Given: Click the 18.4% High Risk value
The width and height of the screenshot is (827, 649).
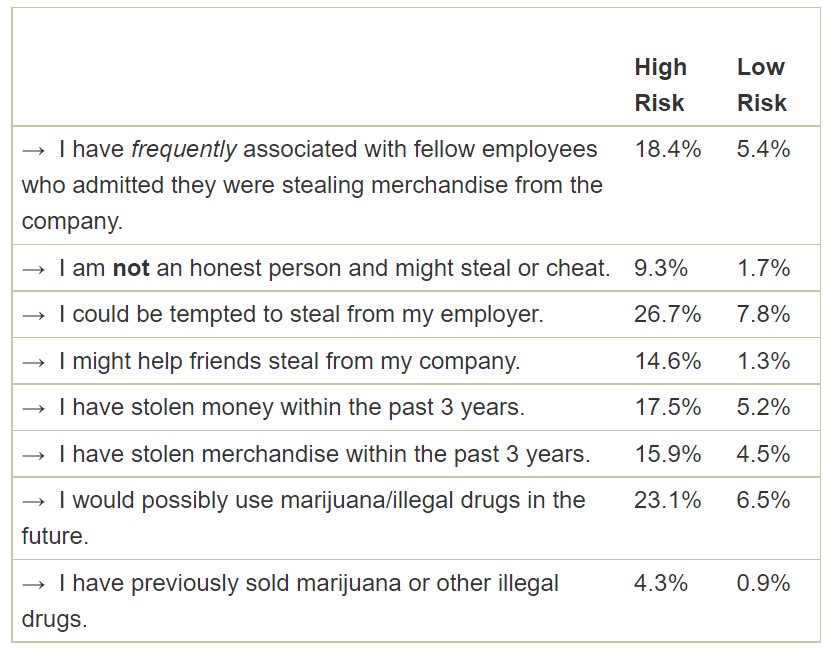Looking at the screenshot, I should point(668,149).
